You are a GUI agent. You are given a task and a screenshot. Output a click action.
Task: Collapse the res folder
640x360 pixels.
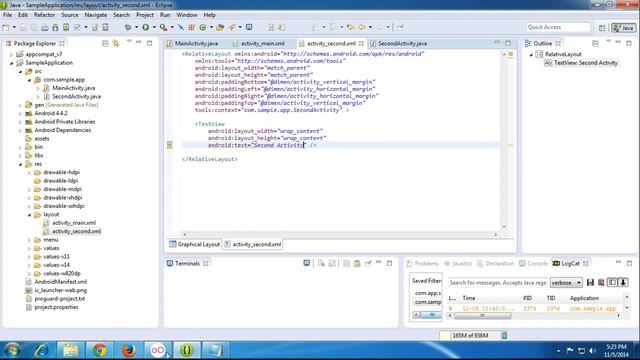click(20, 164)
